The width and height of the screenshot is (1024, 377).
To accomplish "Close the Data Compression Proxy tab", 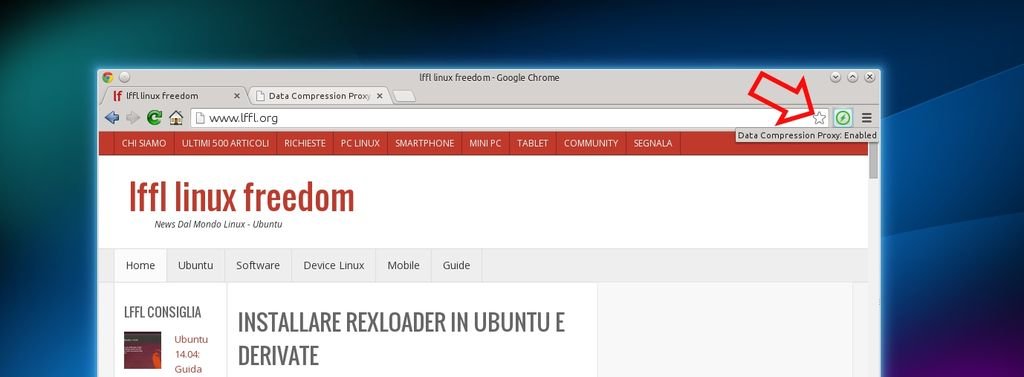I will tap(379, 96).
